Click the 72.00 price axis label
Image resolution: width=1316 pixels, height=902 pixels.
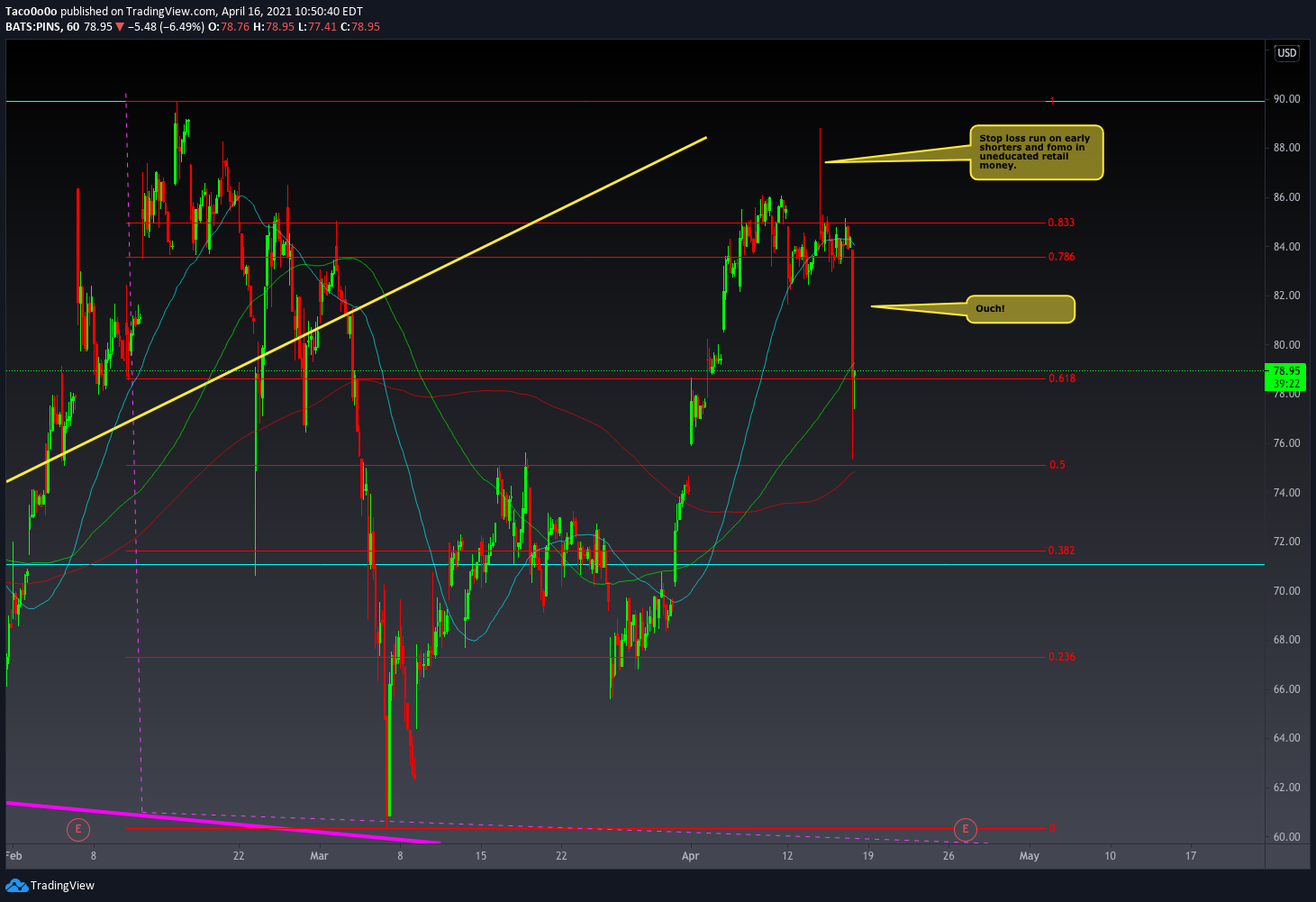[x=1286, y=542]
